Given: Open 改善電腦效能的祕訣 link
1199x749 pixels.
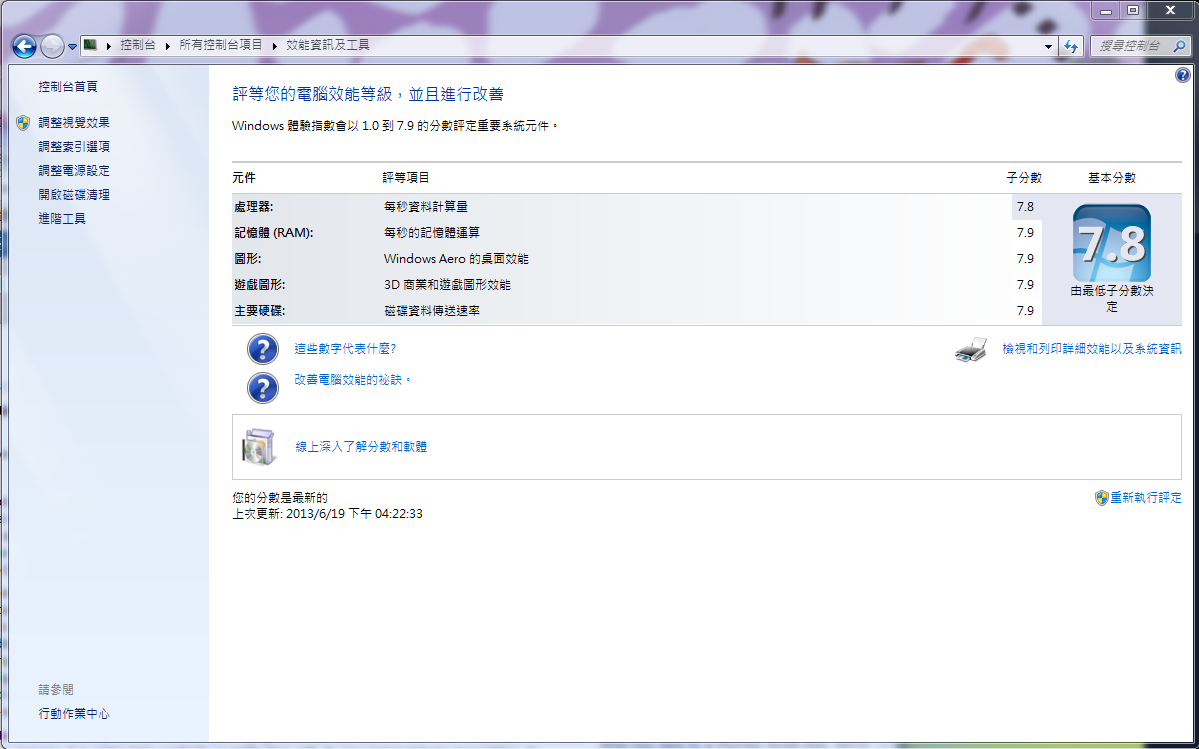Looking at the screenshot, I should (x=353, y=379).
